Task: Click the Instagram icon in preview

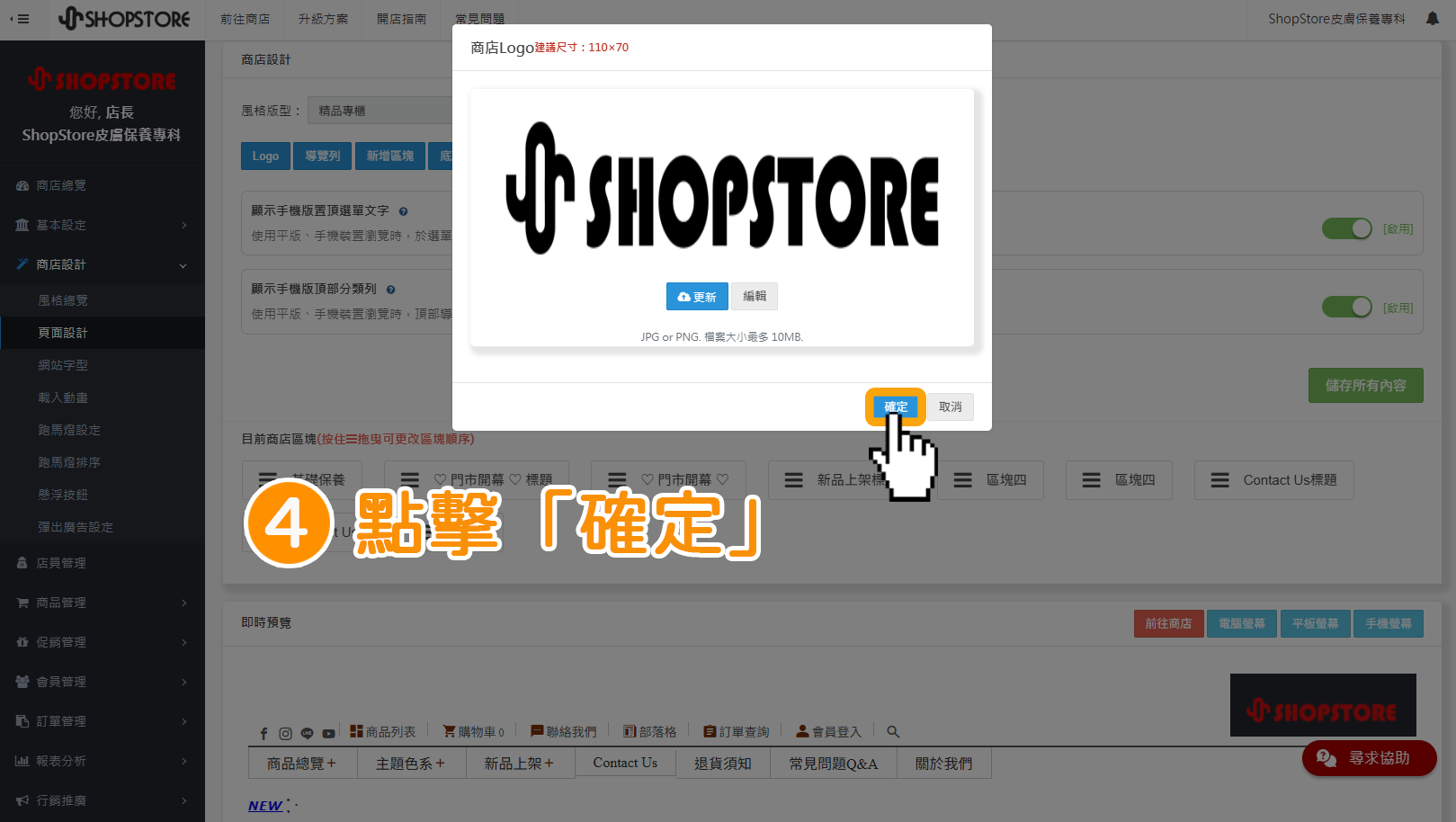Action: 285,733
